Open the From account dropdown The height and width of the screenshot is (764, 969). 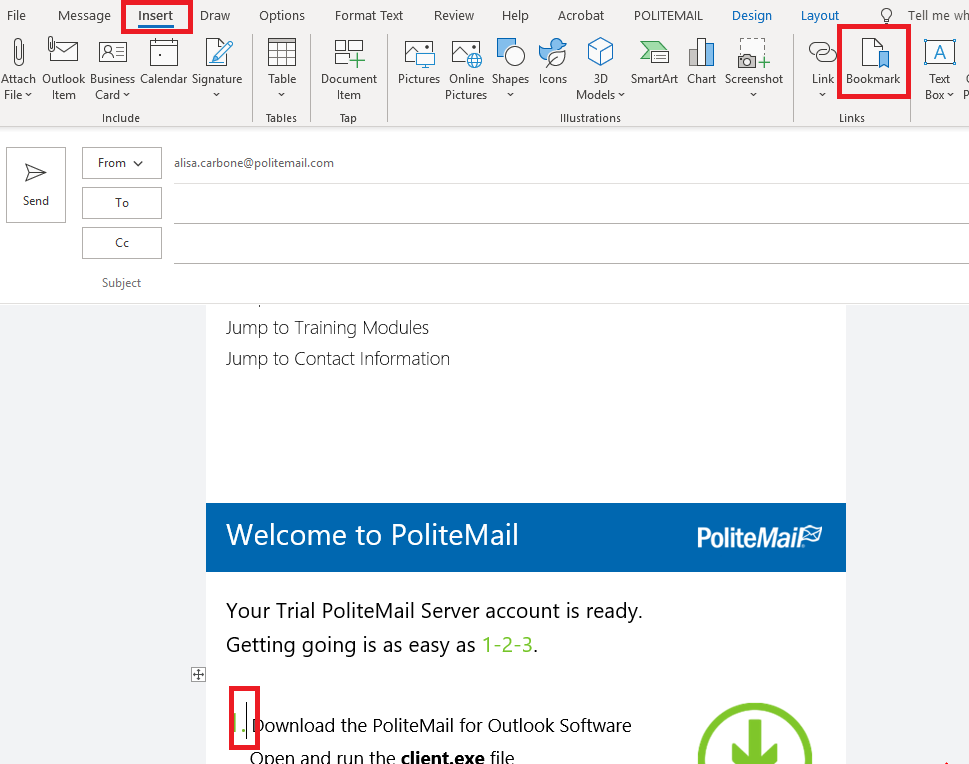pos(122,163)
